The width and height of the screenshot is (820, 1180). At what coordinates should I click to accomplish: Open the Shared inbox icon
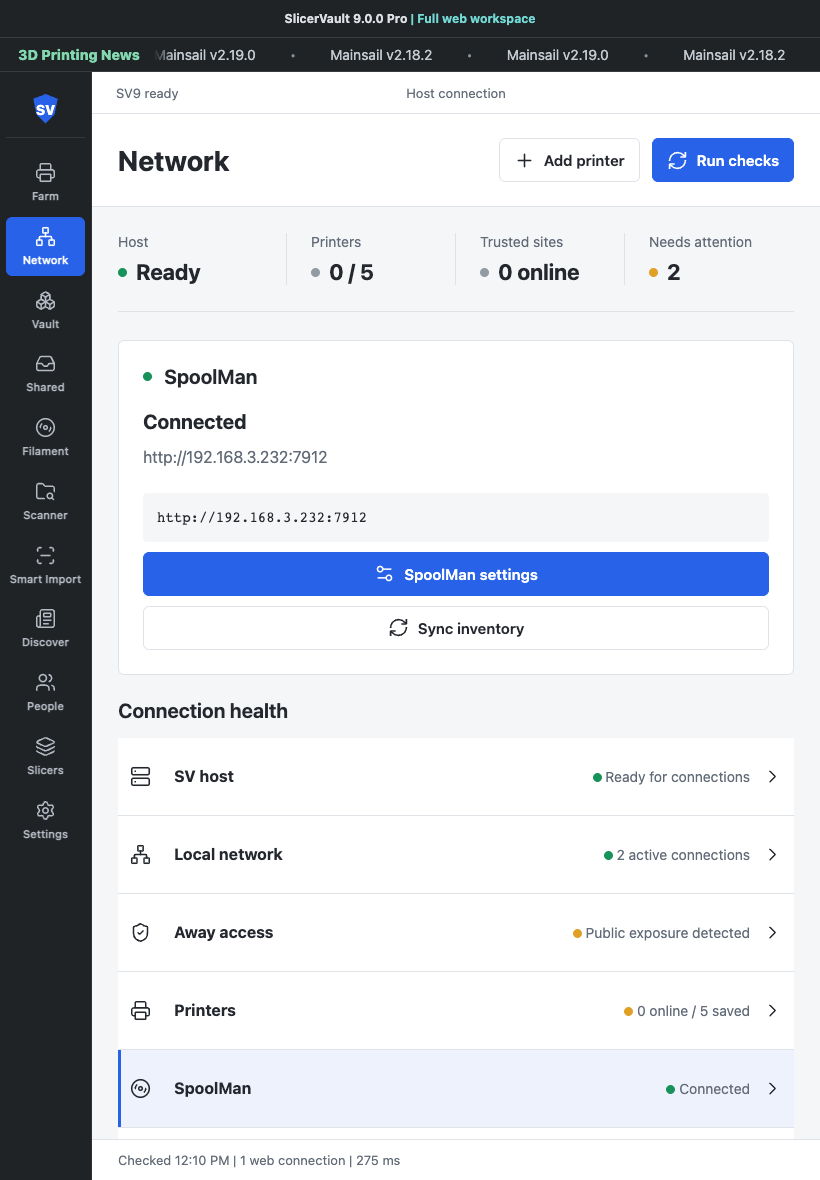coord(45,364)
